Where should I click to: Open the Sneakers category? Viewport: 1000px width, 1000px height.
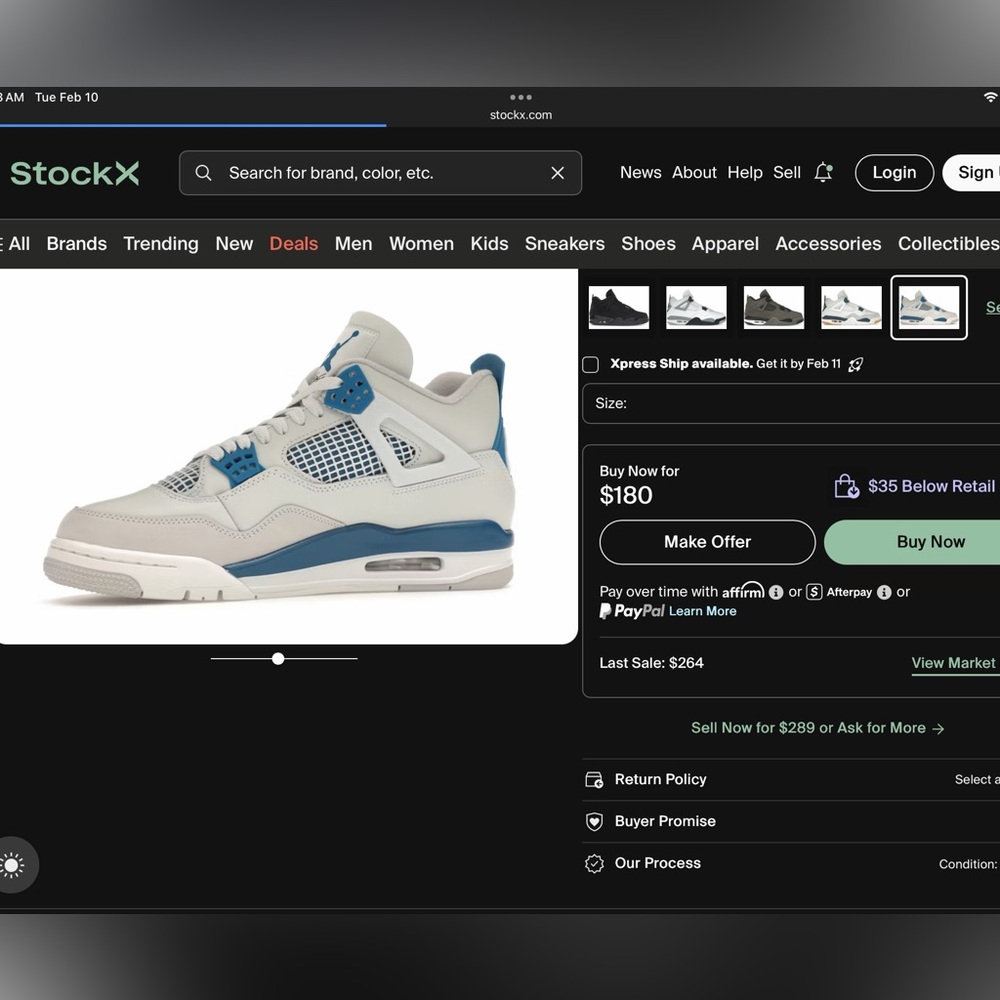pos(564,244)
